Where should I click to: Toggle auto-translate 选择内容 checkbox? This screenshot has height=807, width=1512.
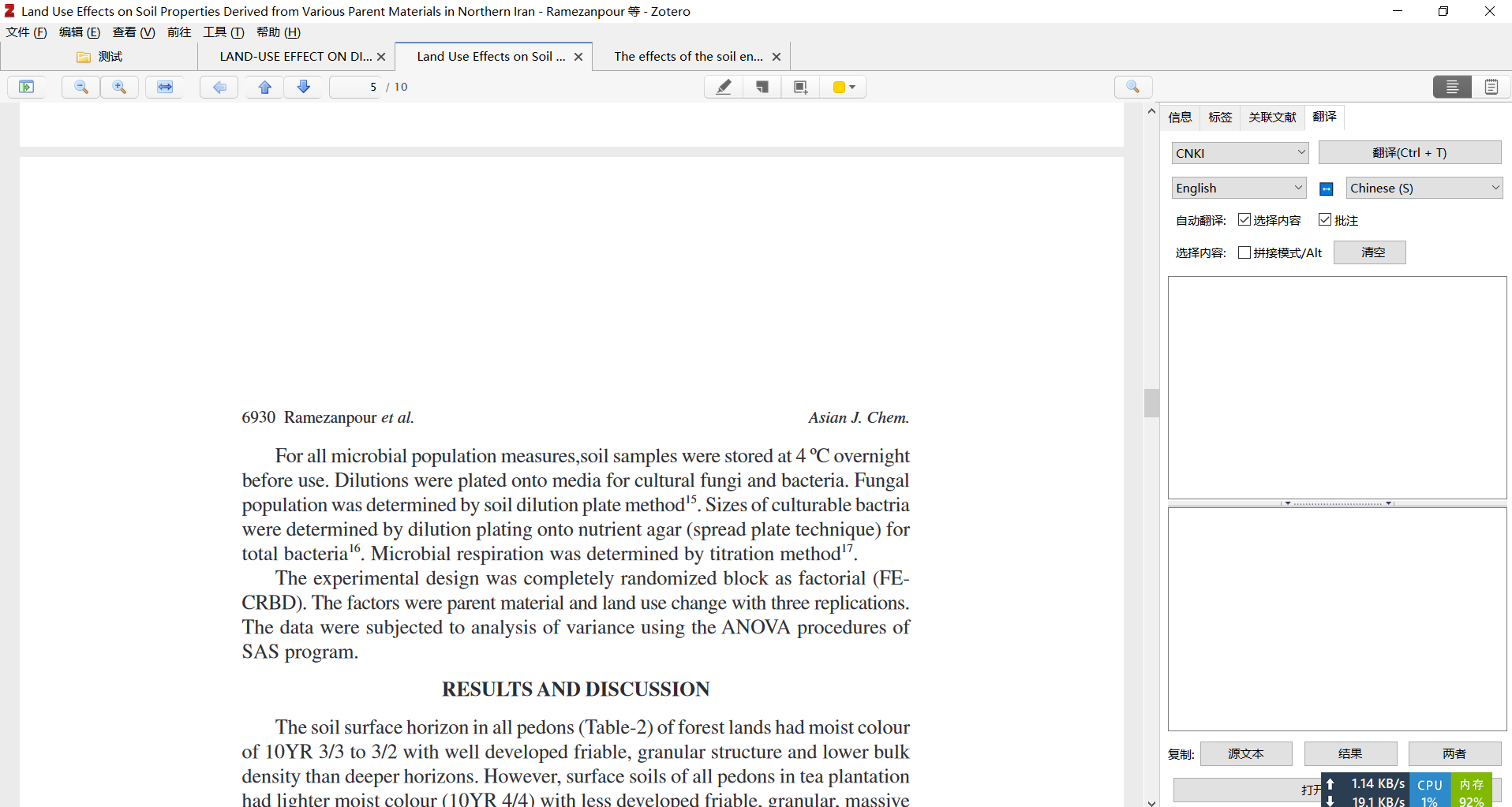(x=1244, y=220)
